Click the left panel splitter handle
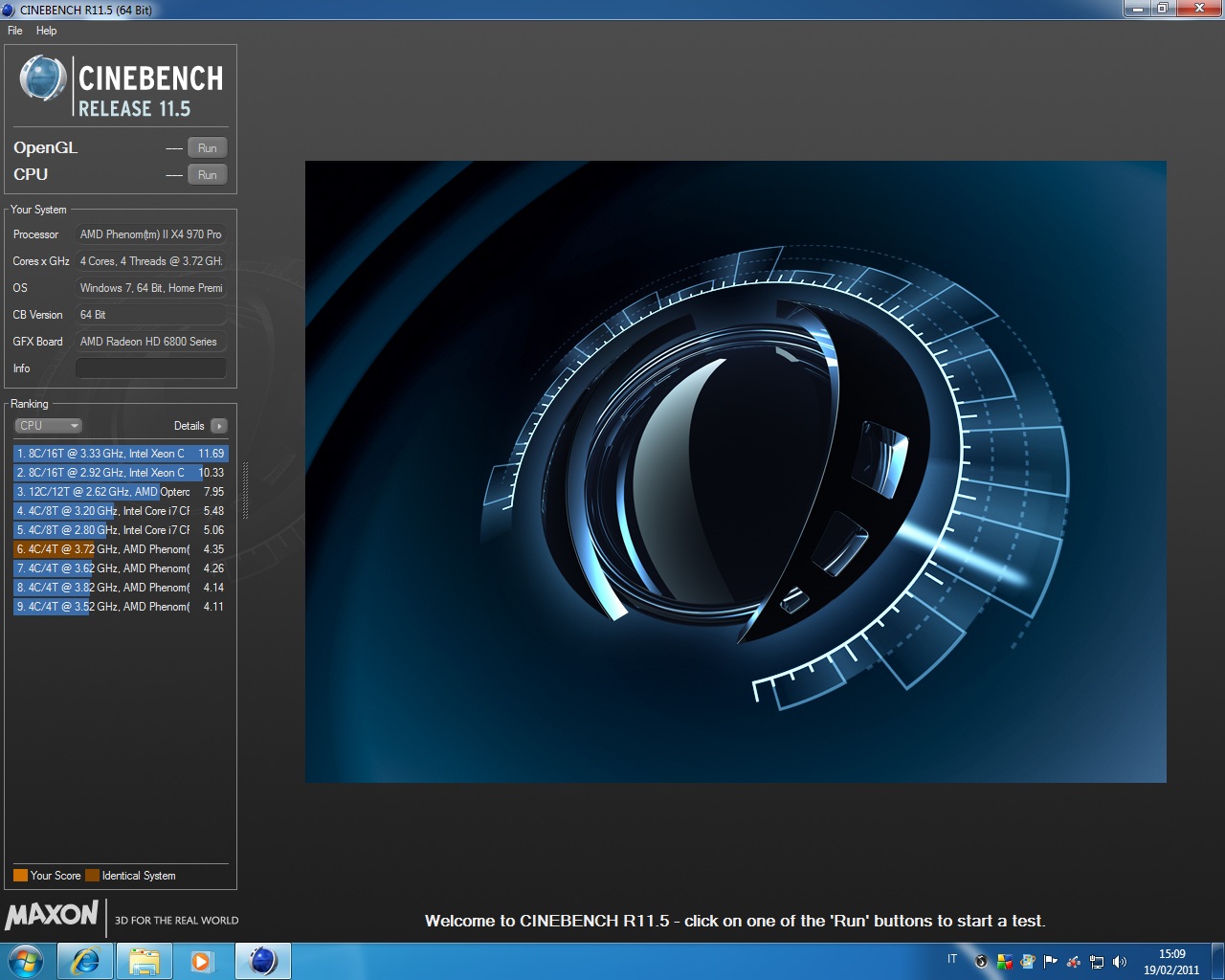The width and height of the screenshot is (1225, 980). (x=245, y=490)
